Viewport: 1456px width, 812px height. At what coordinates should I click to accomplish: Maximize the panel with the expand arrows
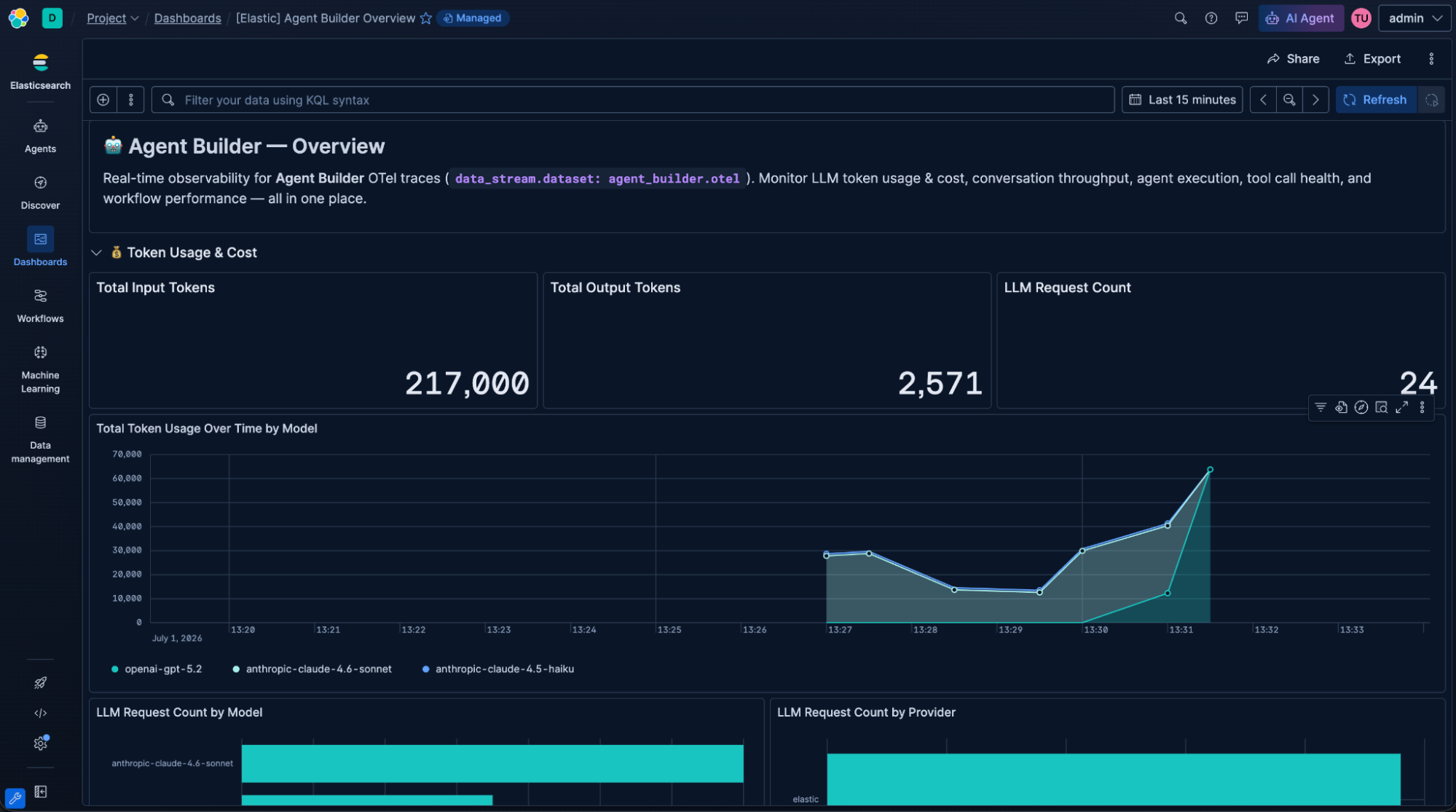1402,407
